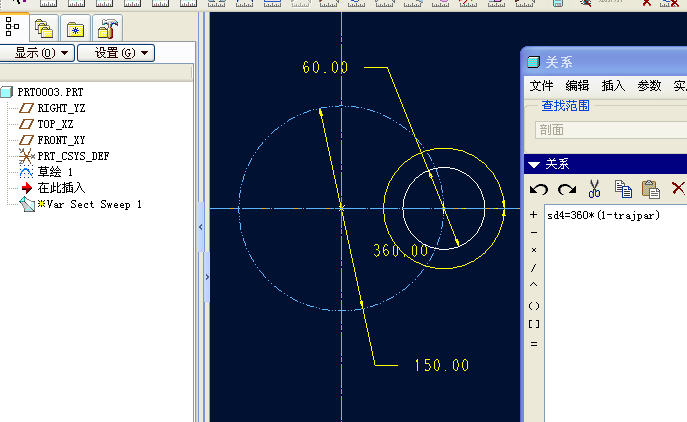Insert minus operator into relation

tap(534, 233)
